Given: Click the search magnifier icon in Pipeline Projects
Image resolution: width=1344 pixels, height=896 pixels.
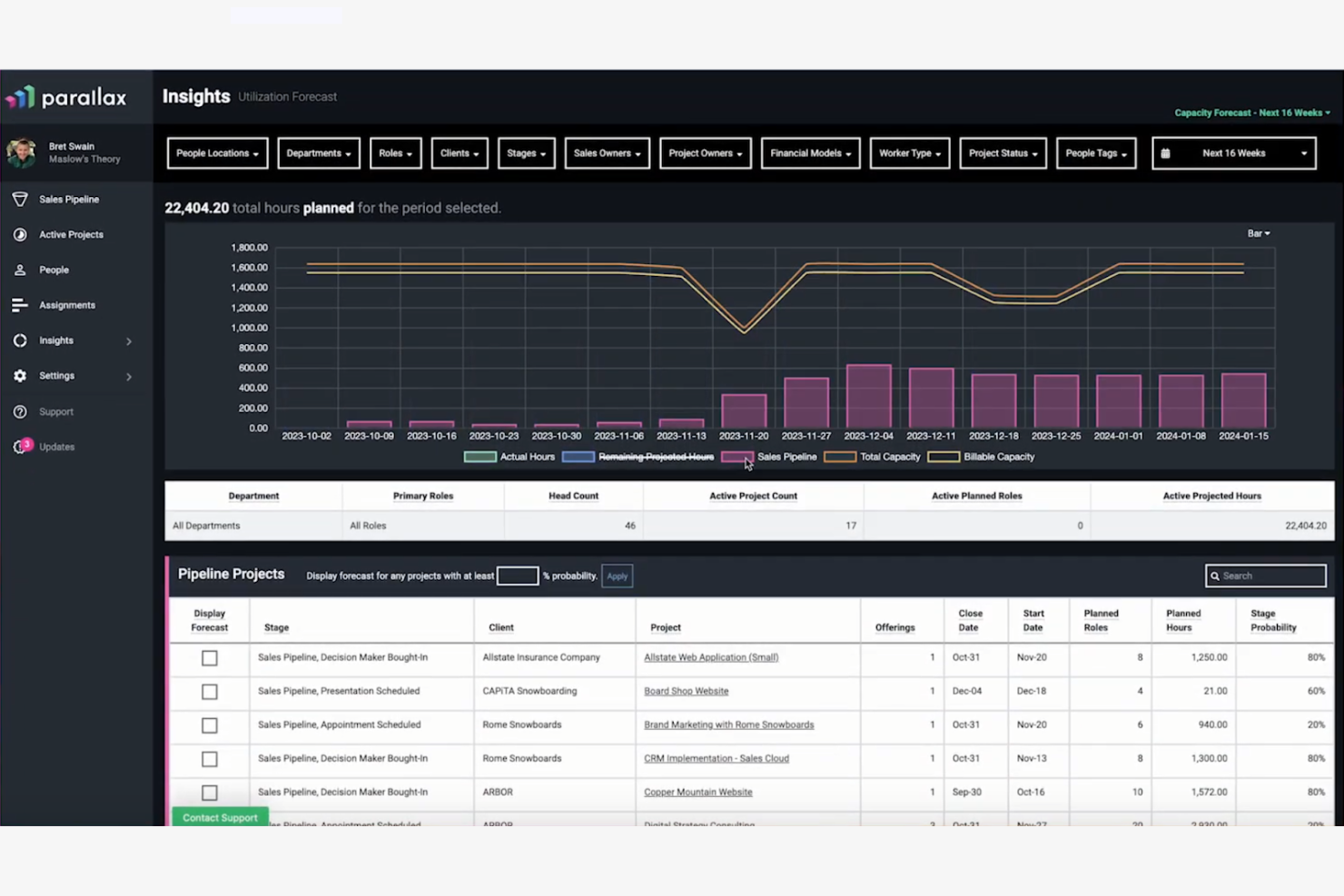Looking at the screenshot, I should coord(1215,576).
